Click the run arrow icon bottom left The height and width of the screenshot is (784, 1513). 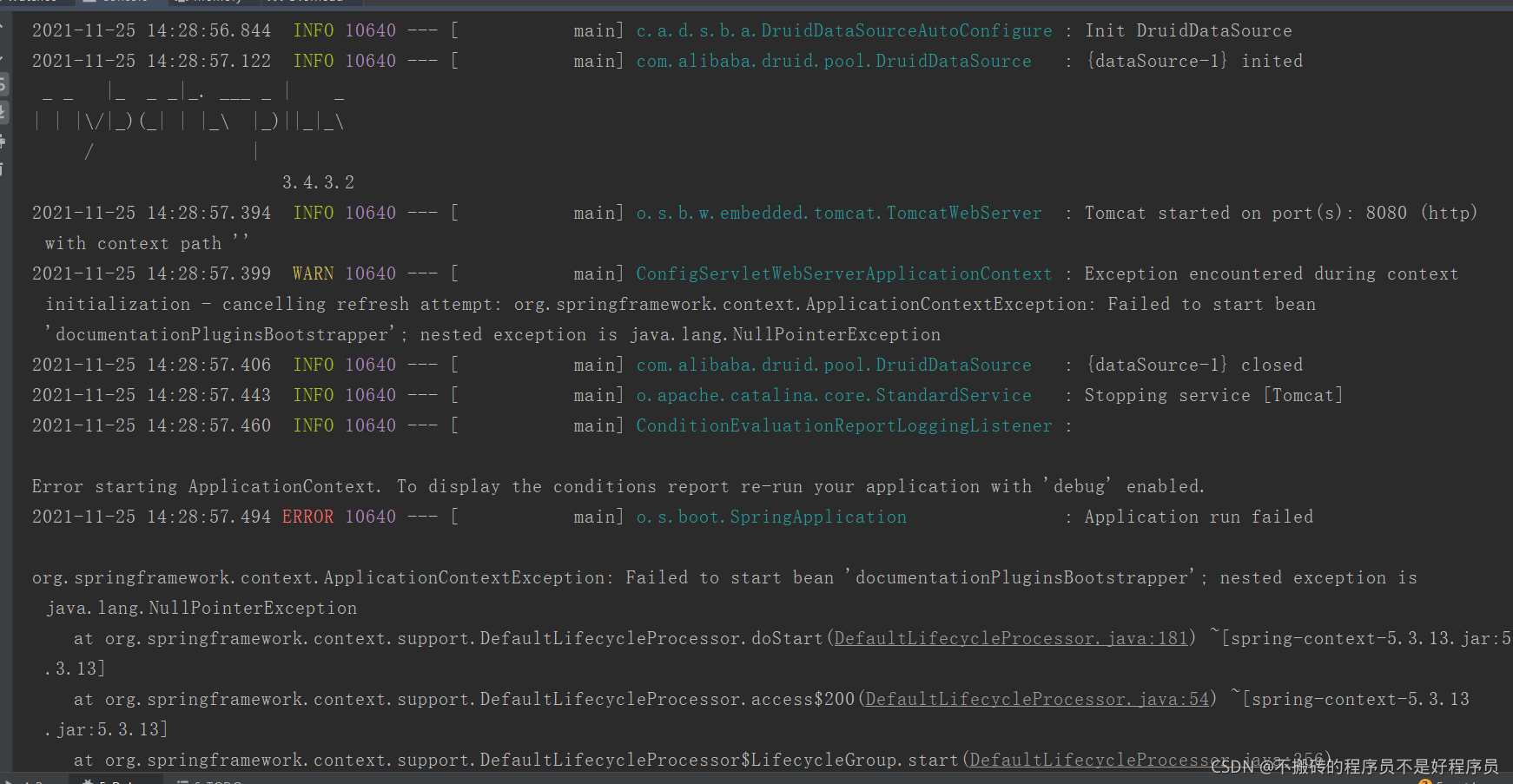(9, 781)
